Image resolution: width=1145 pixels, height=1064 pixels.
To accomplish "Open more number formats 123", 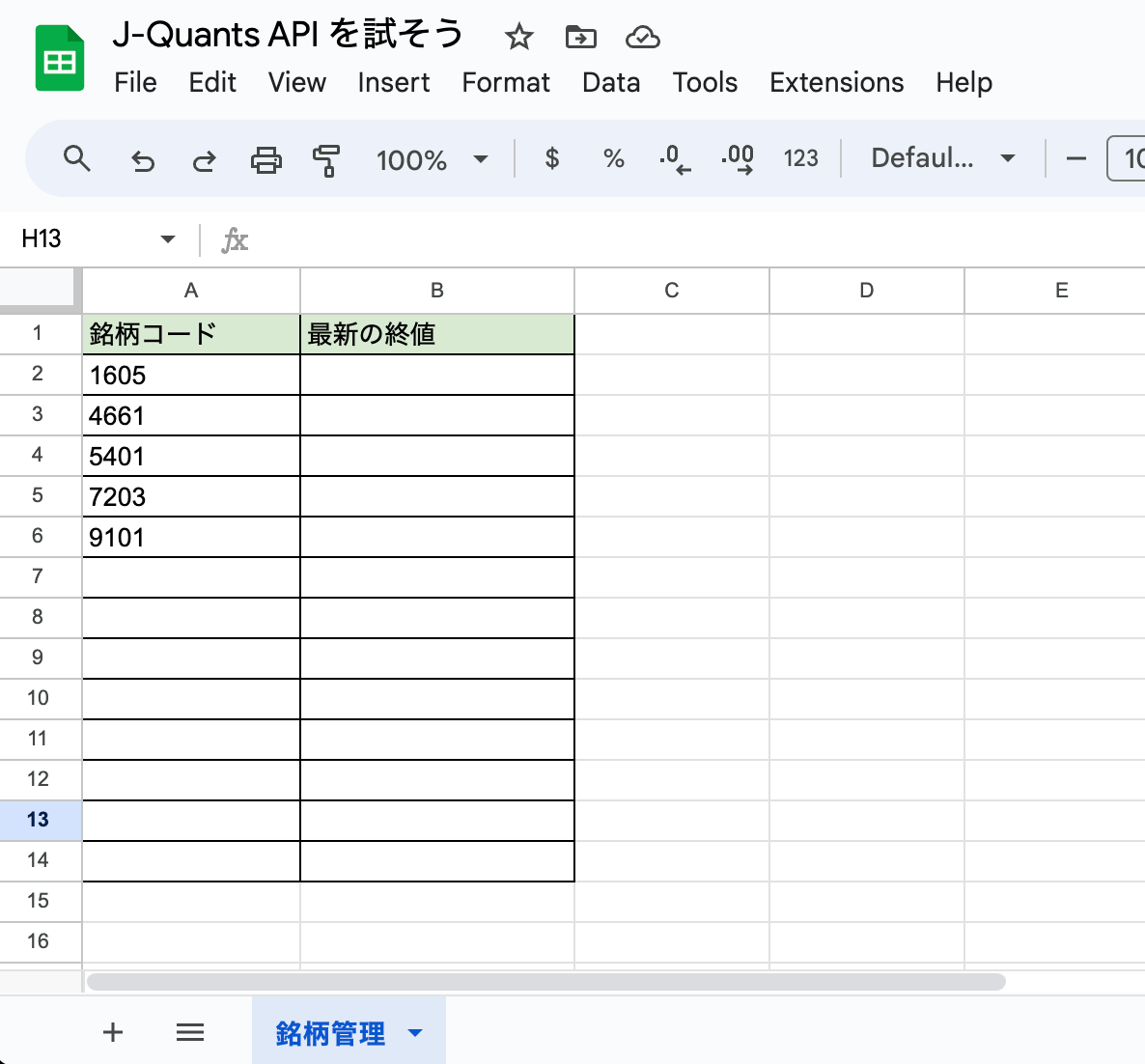I will pos(800,158).
